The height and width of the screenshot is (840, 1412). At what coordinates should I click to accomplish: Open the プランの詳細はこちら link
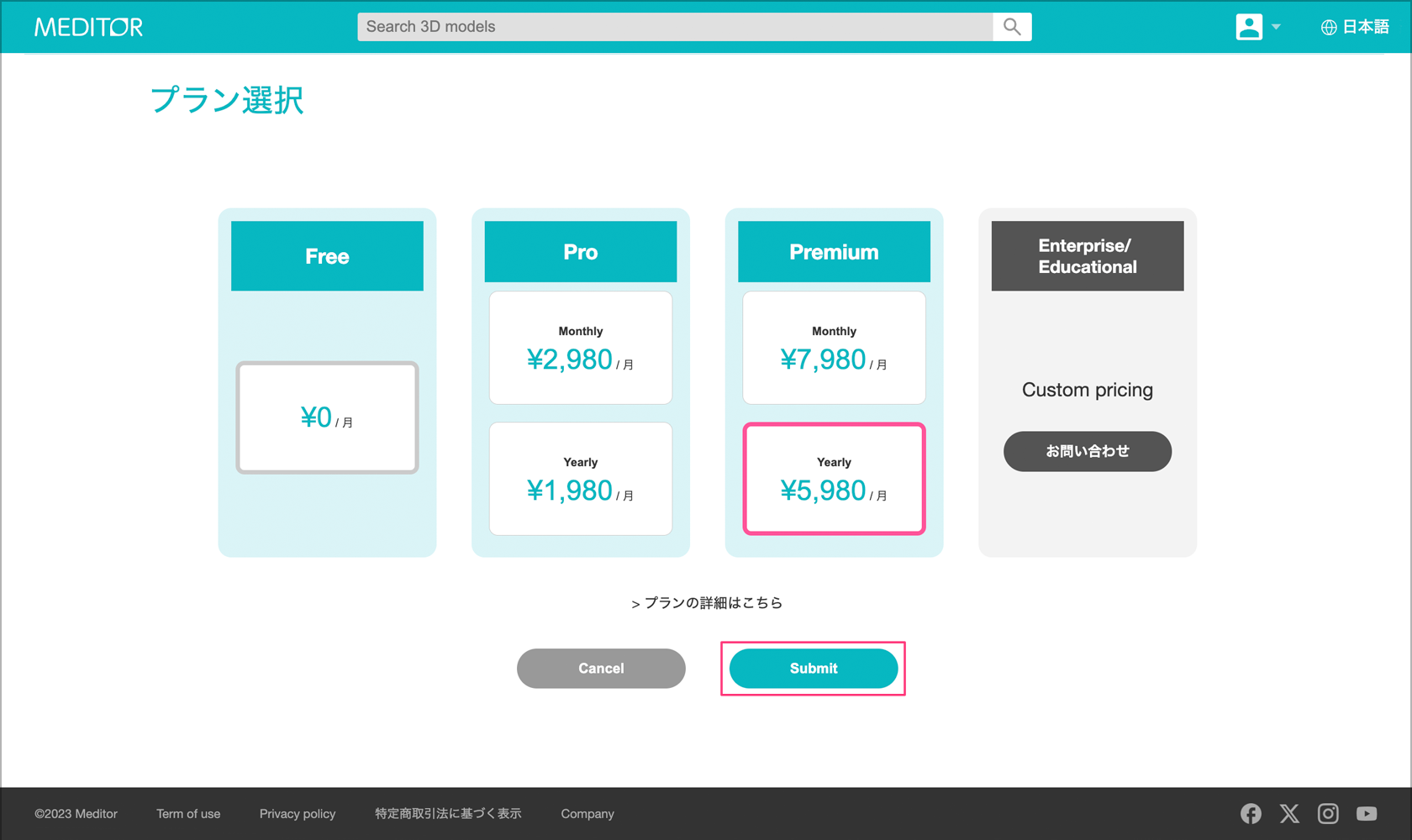point(707,603)
